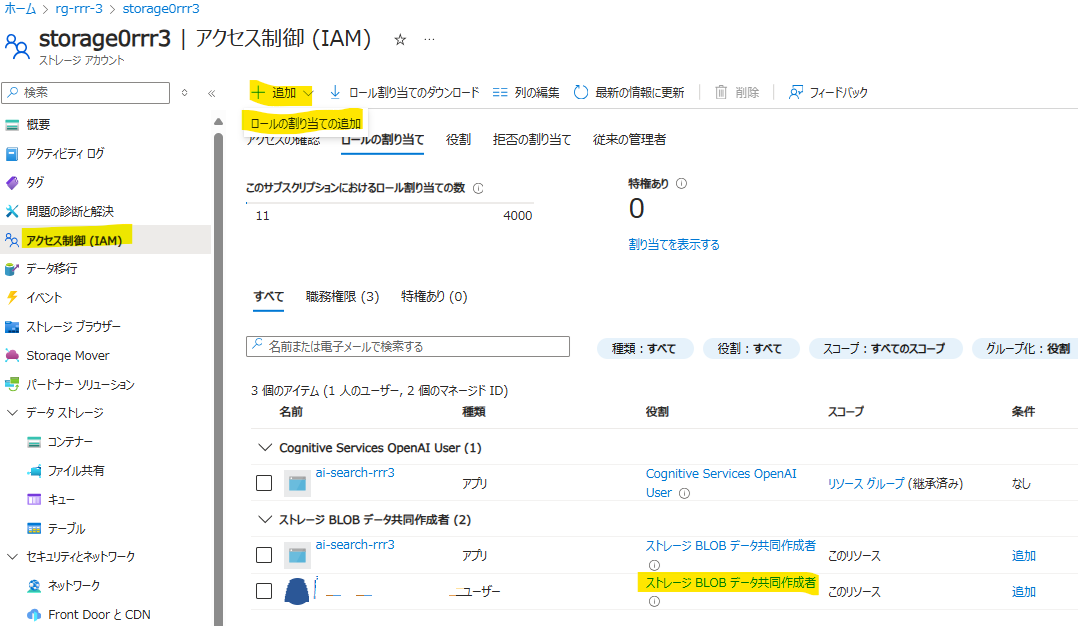Collapse the データ ストレージ section
This screenshot has width=1078, height=626.
[x=12, y=412]
